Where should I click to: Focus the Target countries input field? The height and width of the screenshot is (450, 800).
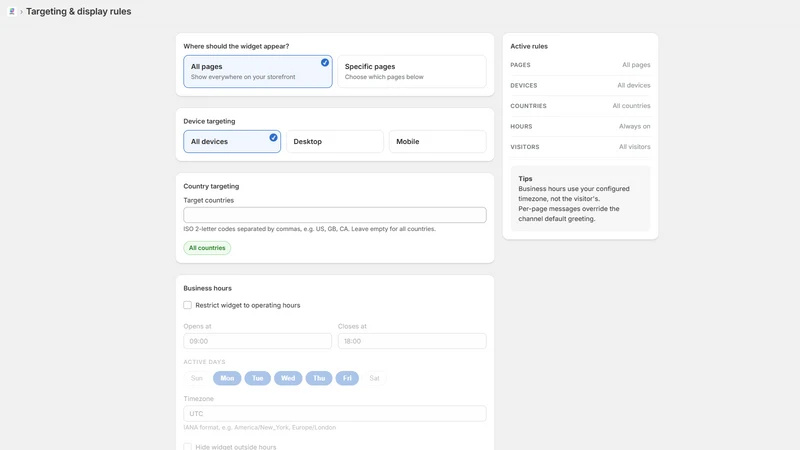point(335,215)
